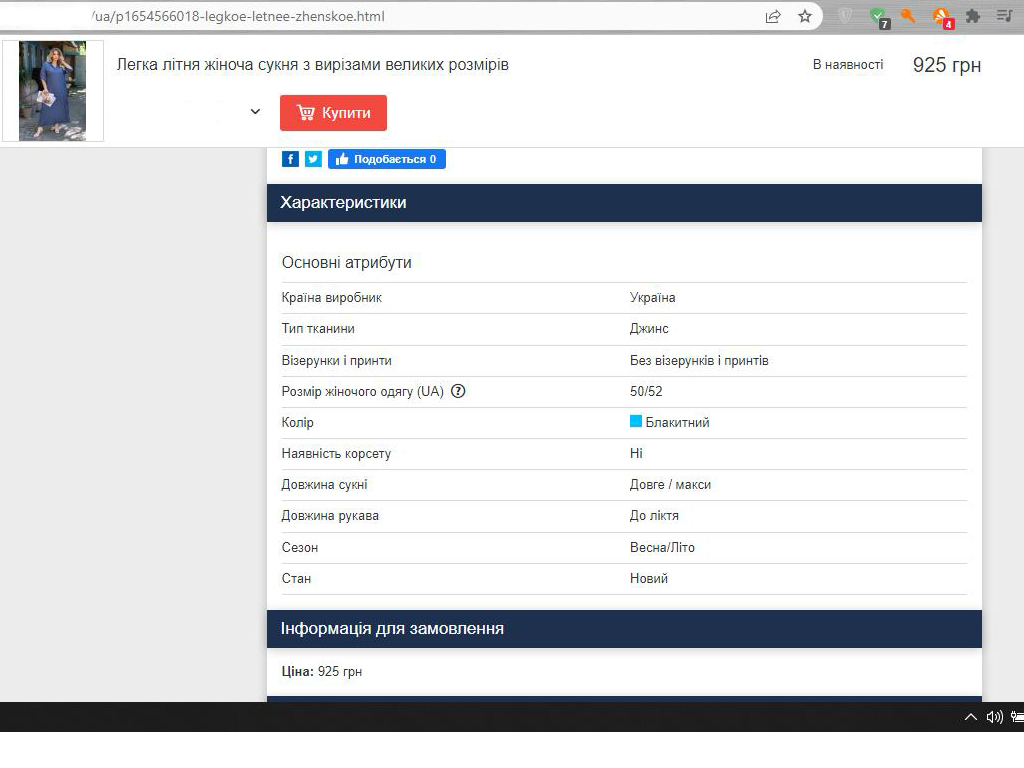1024x768 pixels.
Task: Click the Тип тканини attribute label
Action: pyautogui.click(x=318, y=328)
